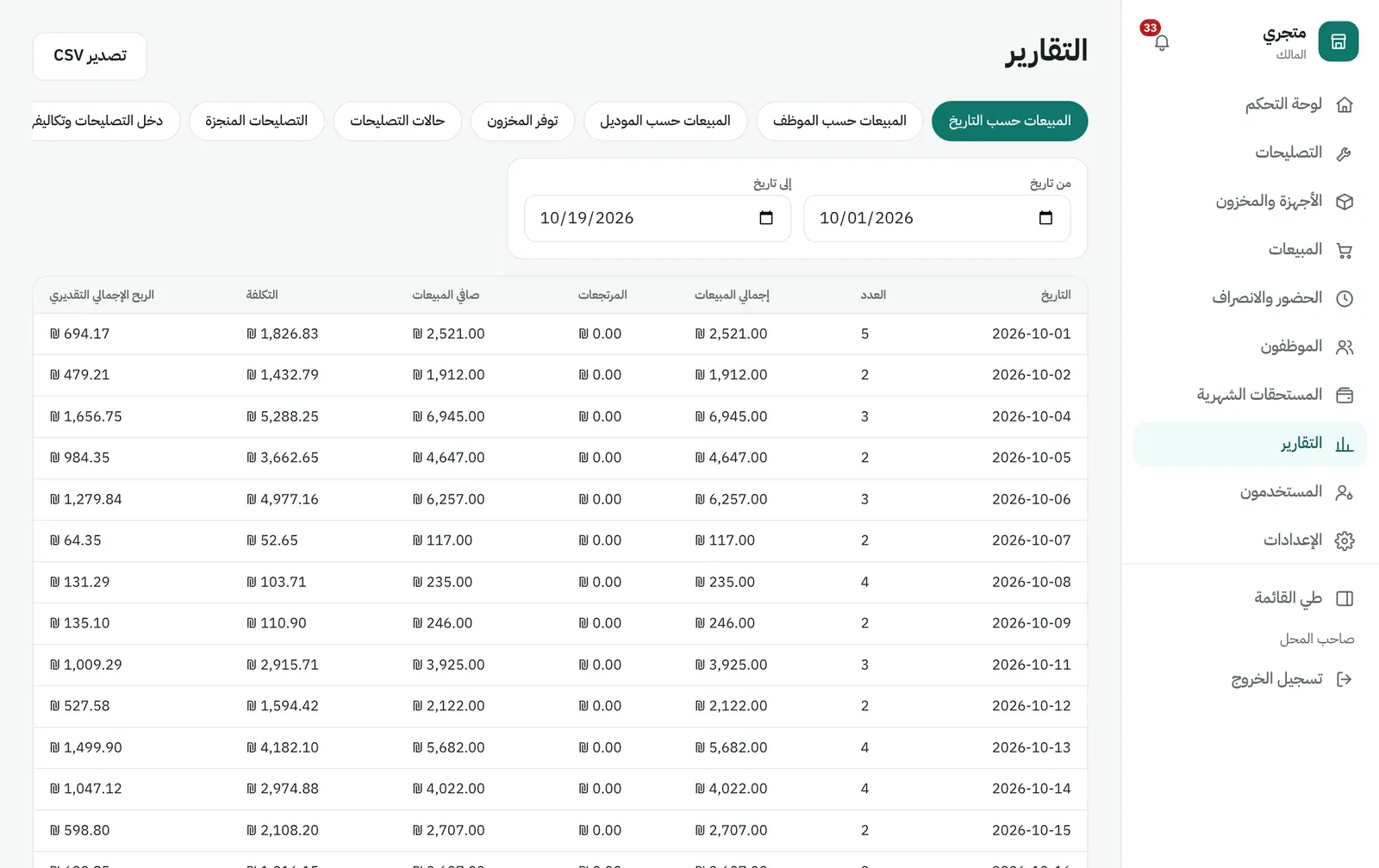This screenshot has height=868, width=1379.
Task: Click panel icon beside طي القائمة
Action: (x=1344, y=598)
